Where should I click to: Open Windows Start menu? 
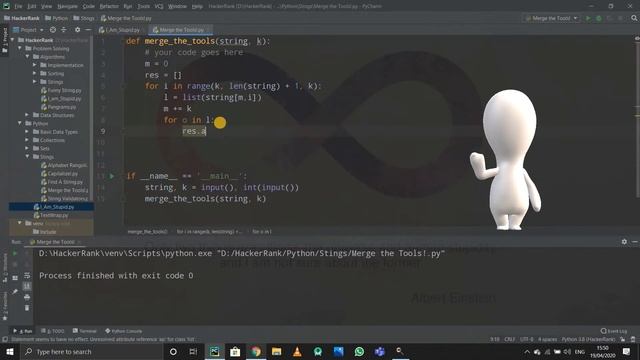click(x=10, y=351)
